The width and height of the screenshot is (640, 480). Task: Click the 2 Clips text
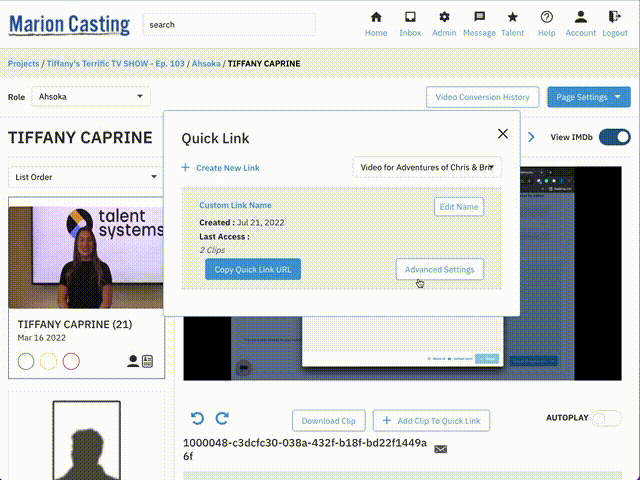point(212,250)
